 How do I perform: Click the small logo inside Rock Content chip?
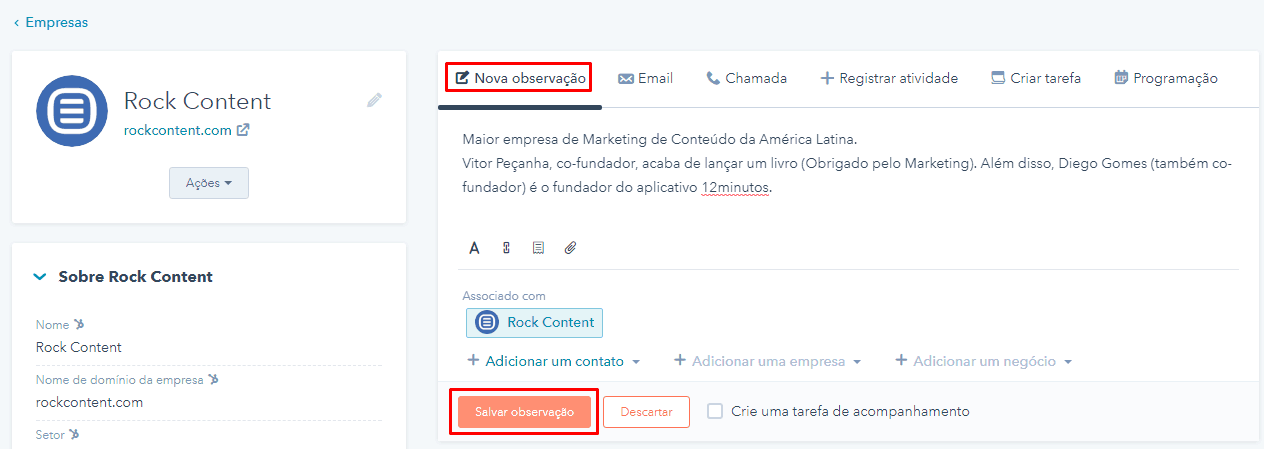click(x=487, y=322)
